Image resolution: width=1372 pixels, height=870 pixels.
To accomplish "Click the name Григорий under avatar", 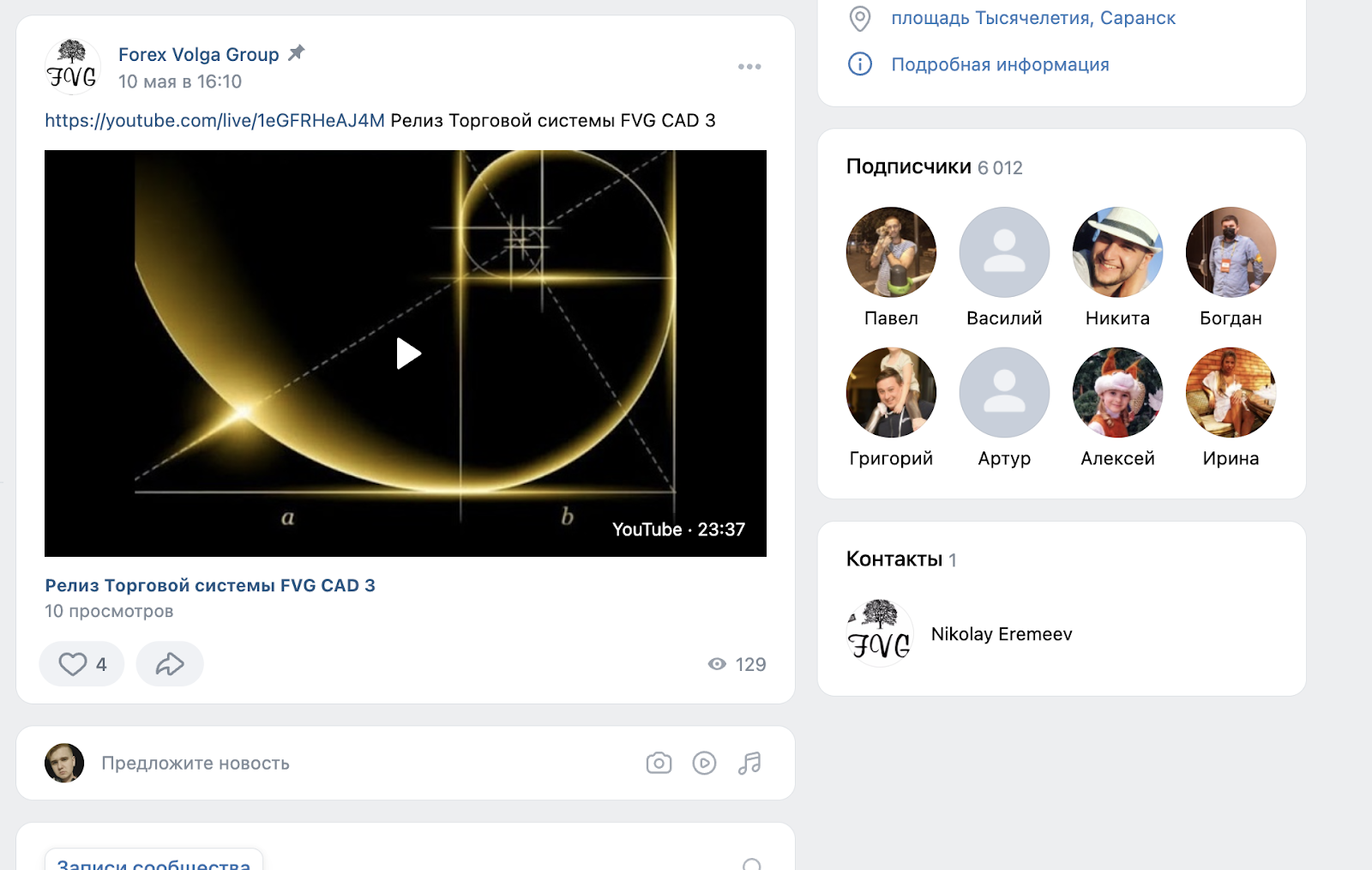I will coord(891,458).
